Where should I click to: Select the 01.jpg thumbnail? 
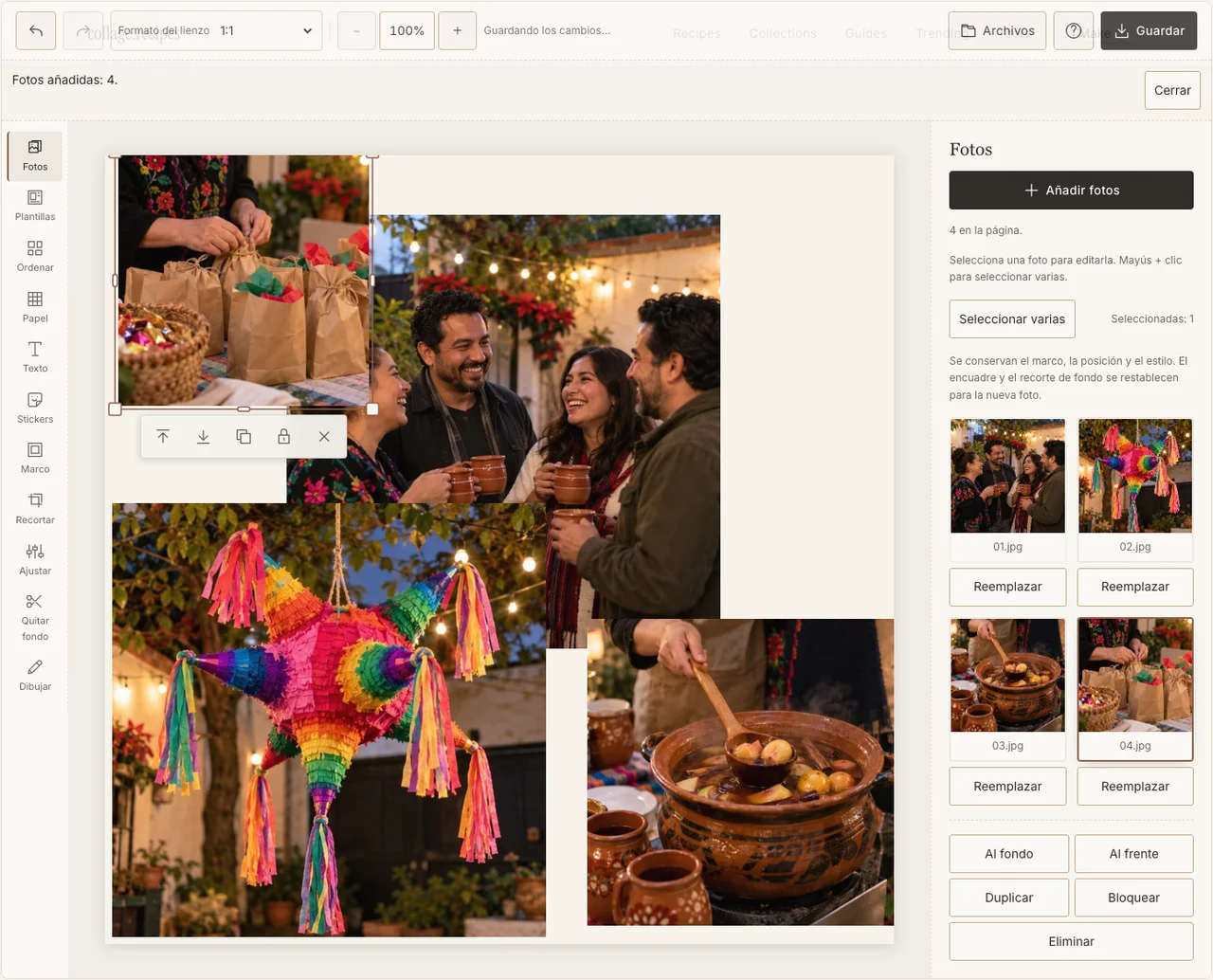pos(1007,489)
